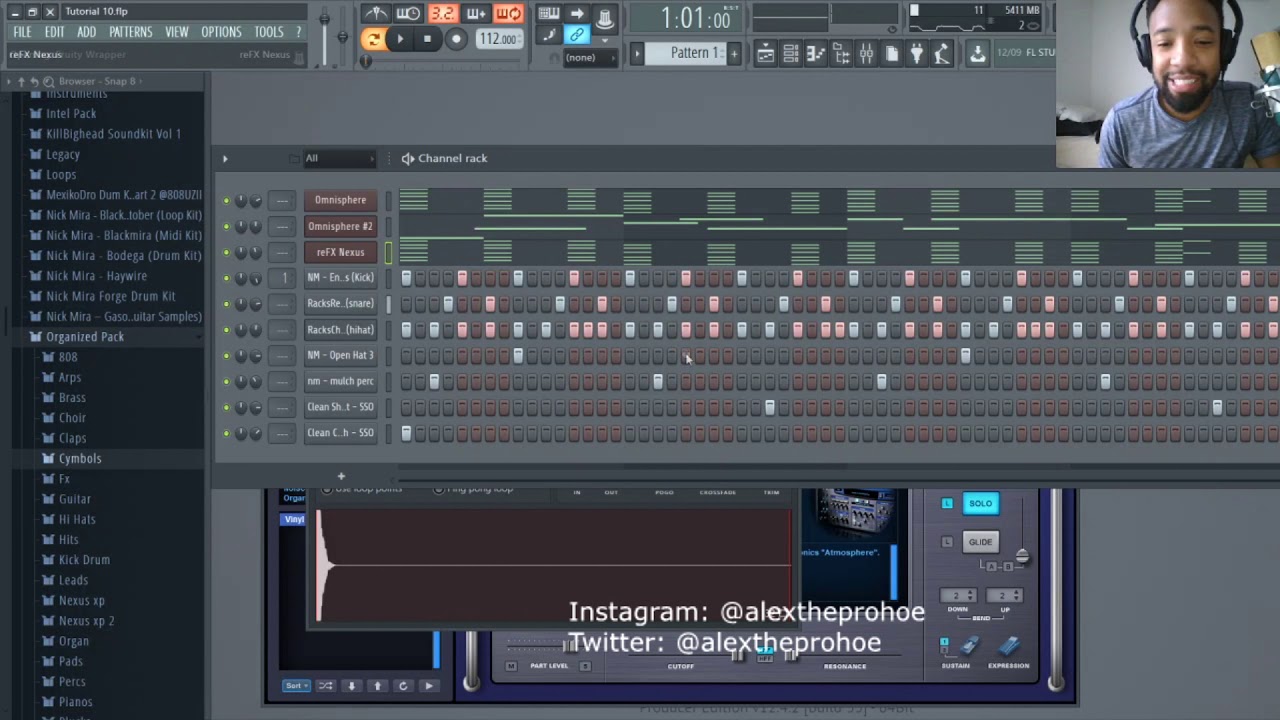
Task: Open the Nick Mira Forge Drum Kit folder
Action: pyautogui.click(x=110, y=296)
